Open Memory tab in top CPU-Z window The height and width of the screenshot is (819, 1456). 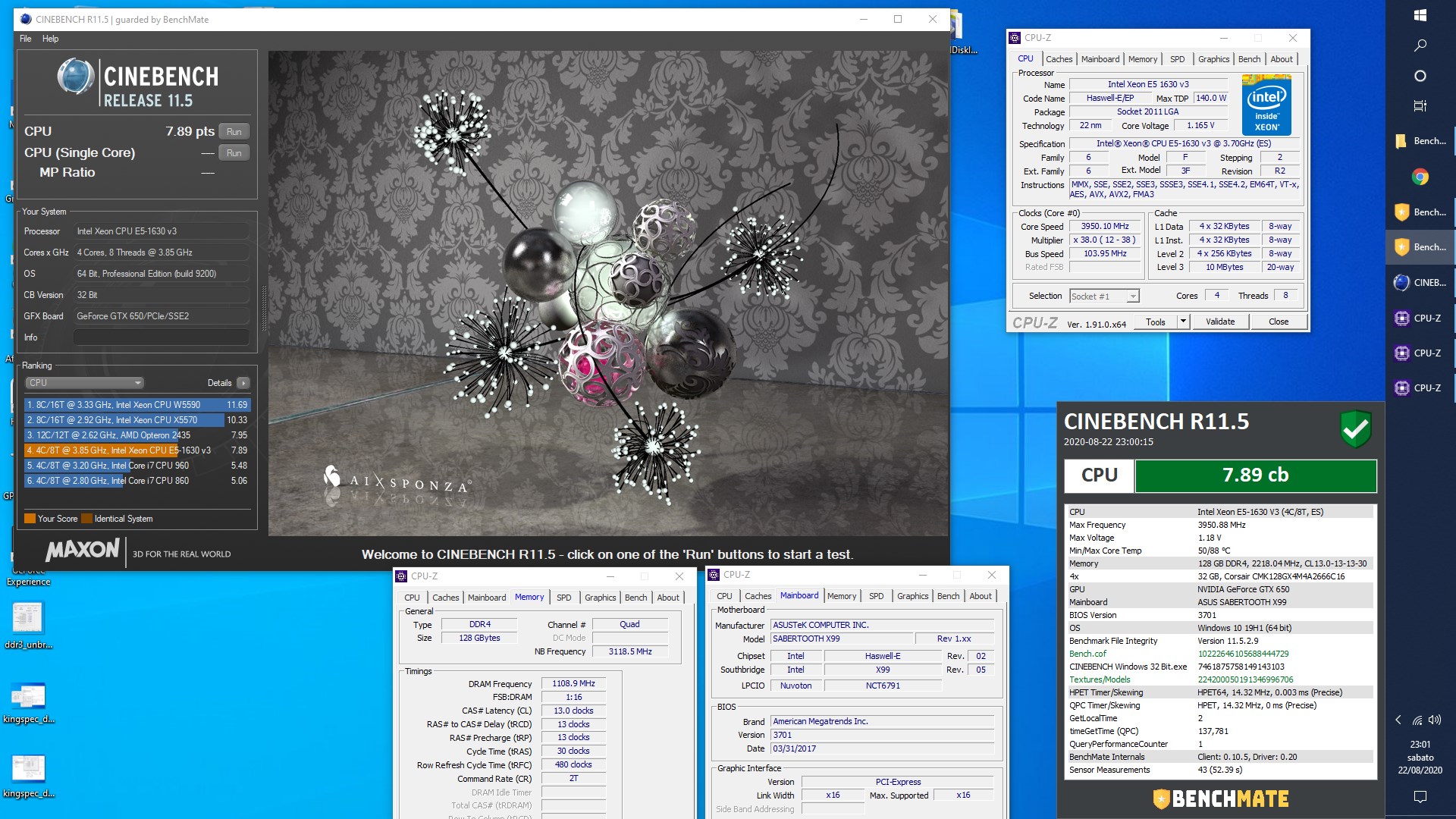pyautogui.click(x=1142, y=59)
